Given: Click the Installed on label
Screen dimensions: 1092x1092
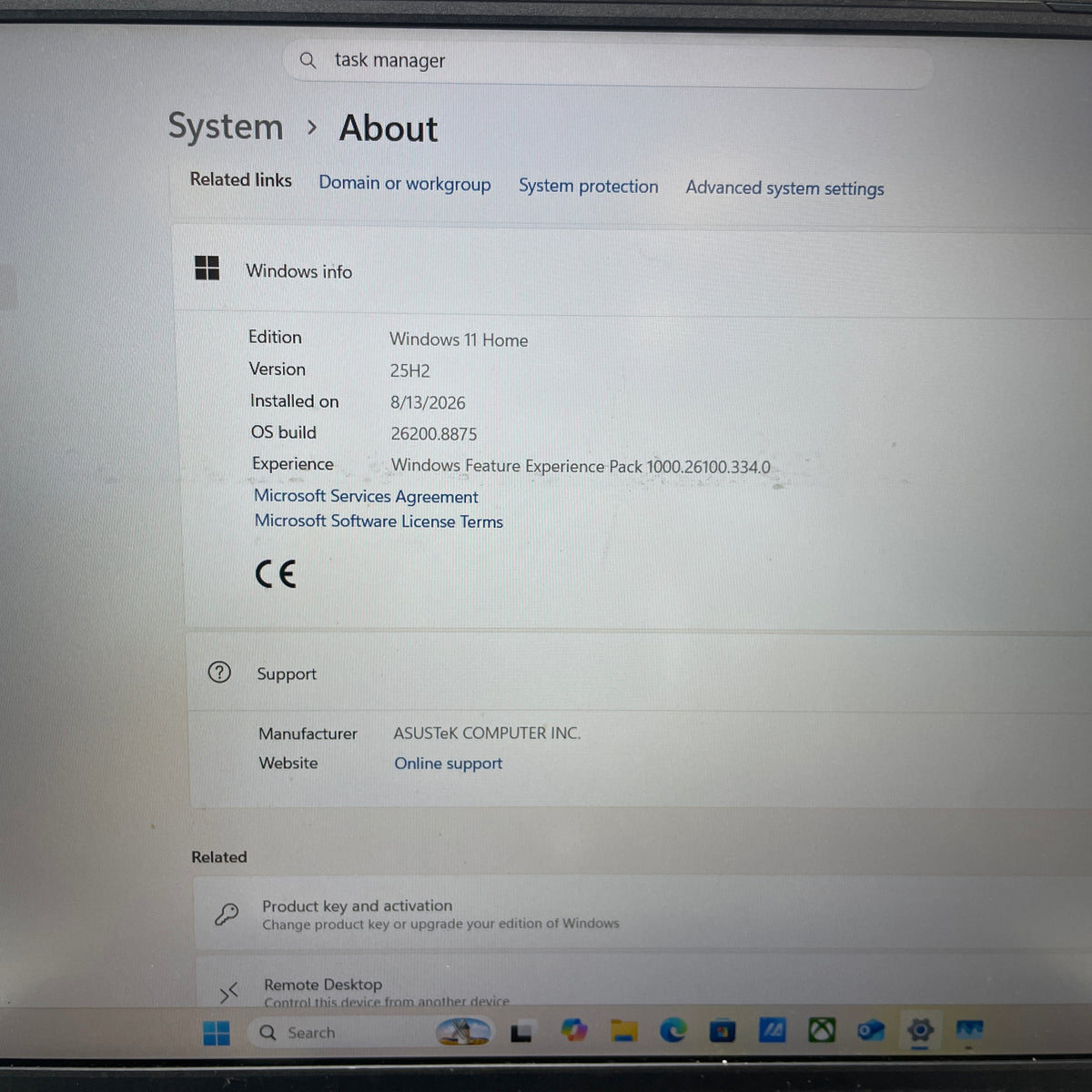Looking at the screenshot, I should (294, 400).
